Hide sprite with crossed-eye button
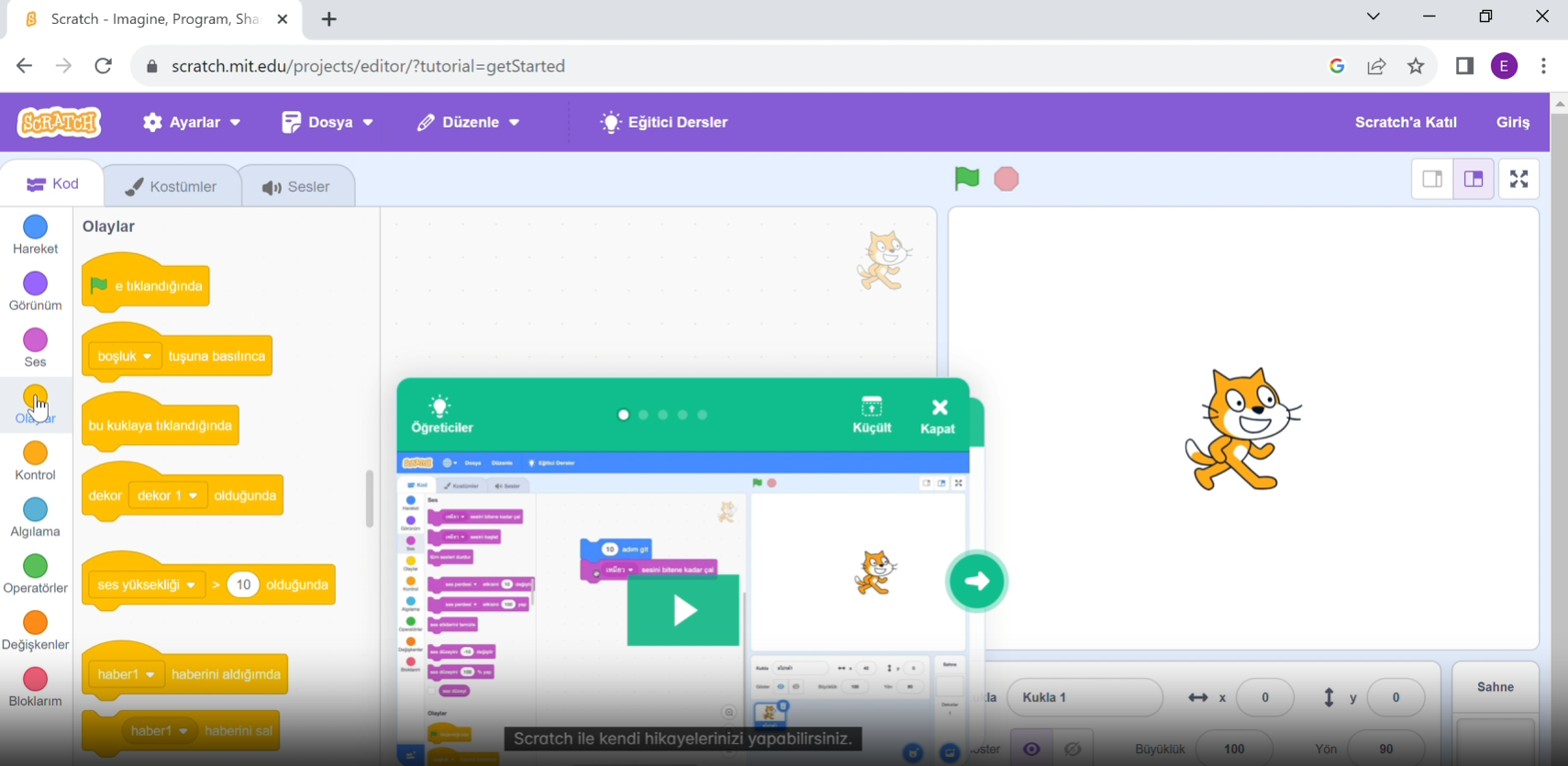1568x766 pixels. coord(1073,749)
